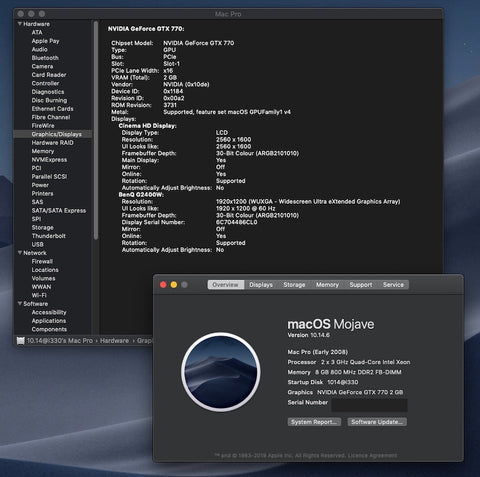Select Printers in the sidebar
The image size is (480, 477).
click(x=42, y=193)
